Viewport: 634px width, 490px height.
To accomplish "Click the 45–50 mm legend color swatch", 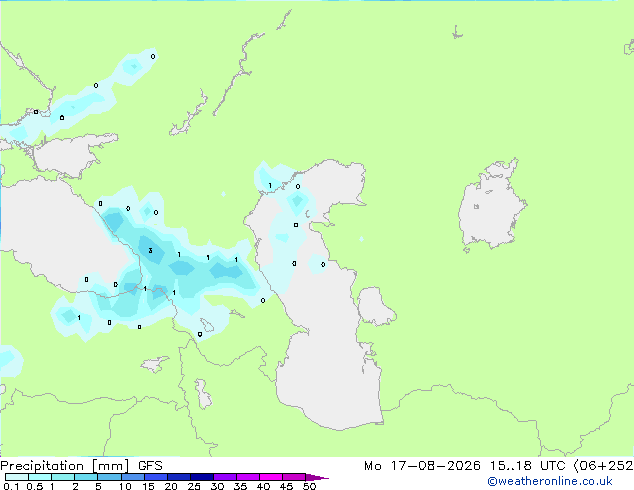I will (x=294, y=477).
